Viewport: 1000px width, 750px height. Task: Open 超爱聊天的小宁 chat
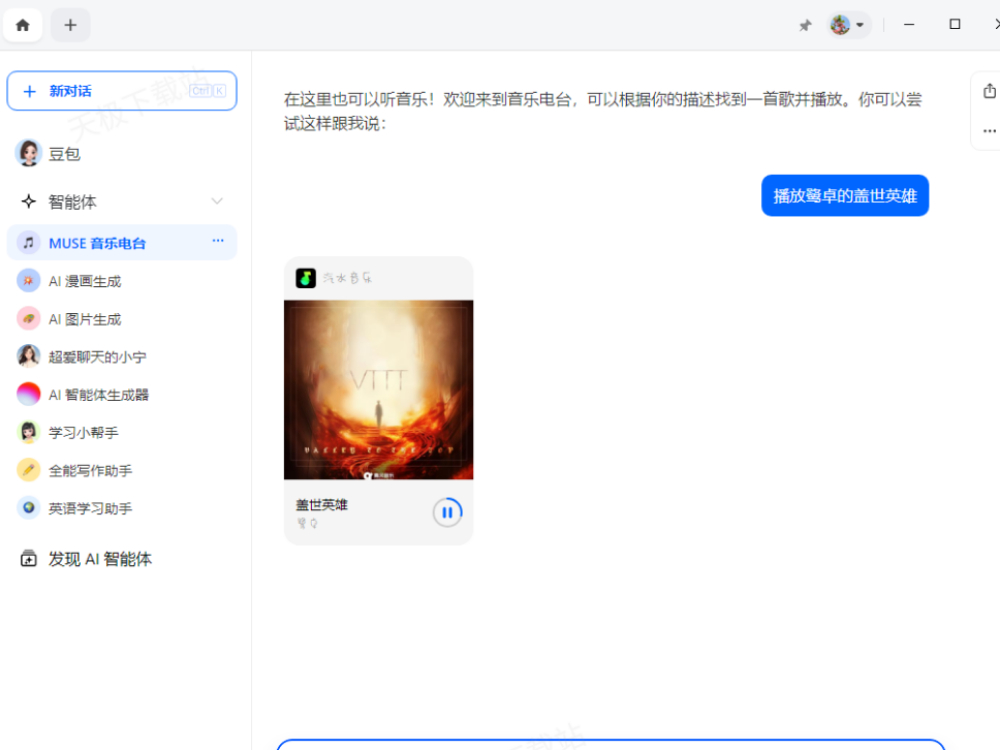(x=122, y=357)
